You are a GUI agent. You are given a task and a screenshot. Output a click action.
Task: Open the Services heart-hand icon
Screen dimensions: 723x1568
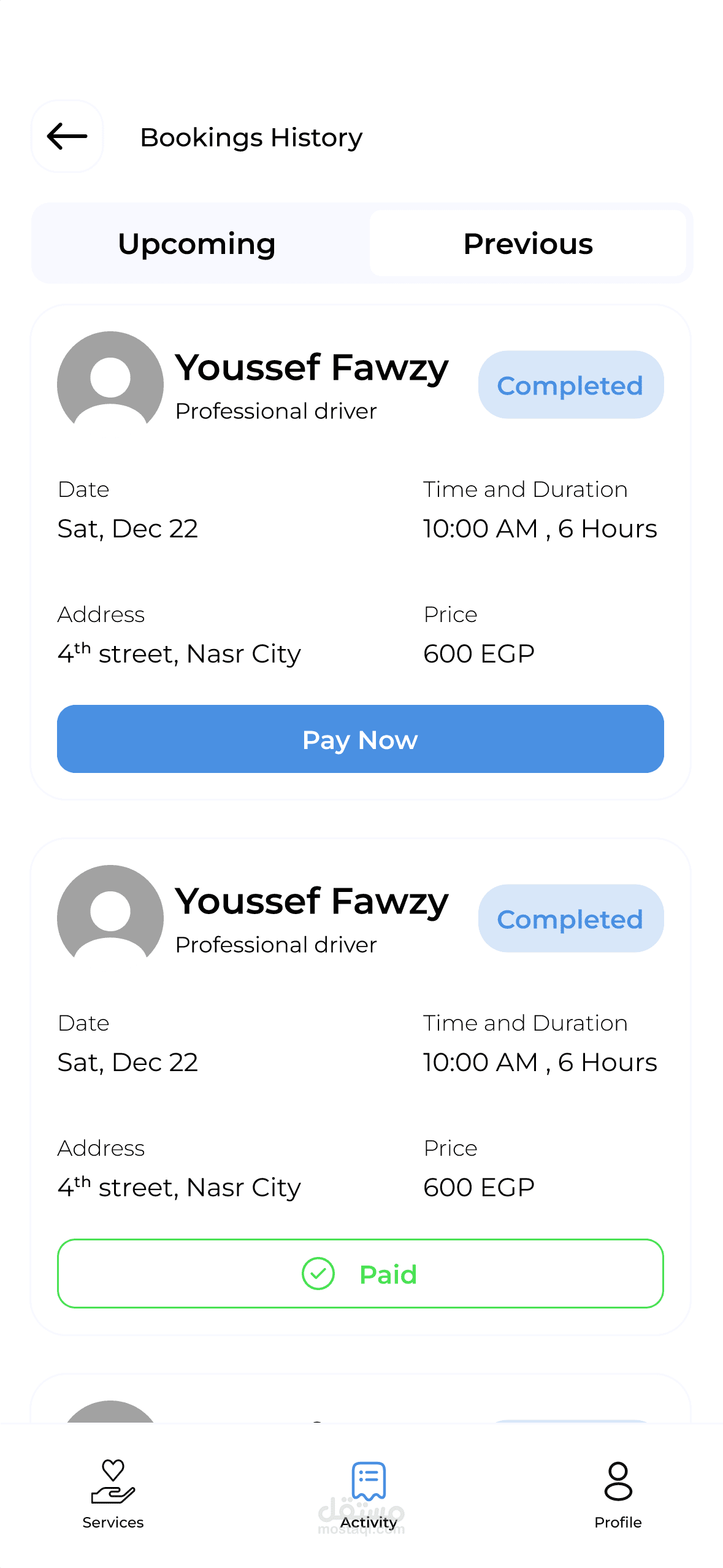point(113,1481)
